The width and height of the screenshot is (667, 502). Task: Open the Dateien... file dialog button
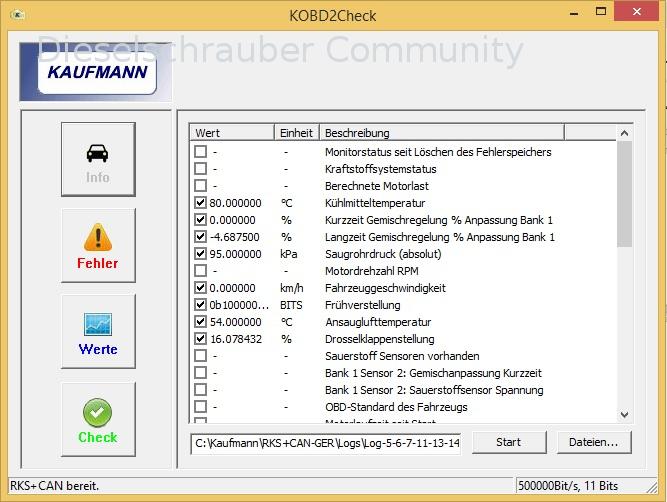point(594,442)
